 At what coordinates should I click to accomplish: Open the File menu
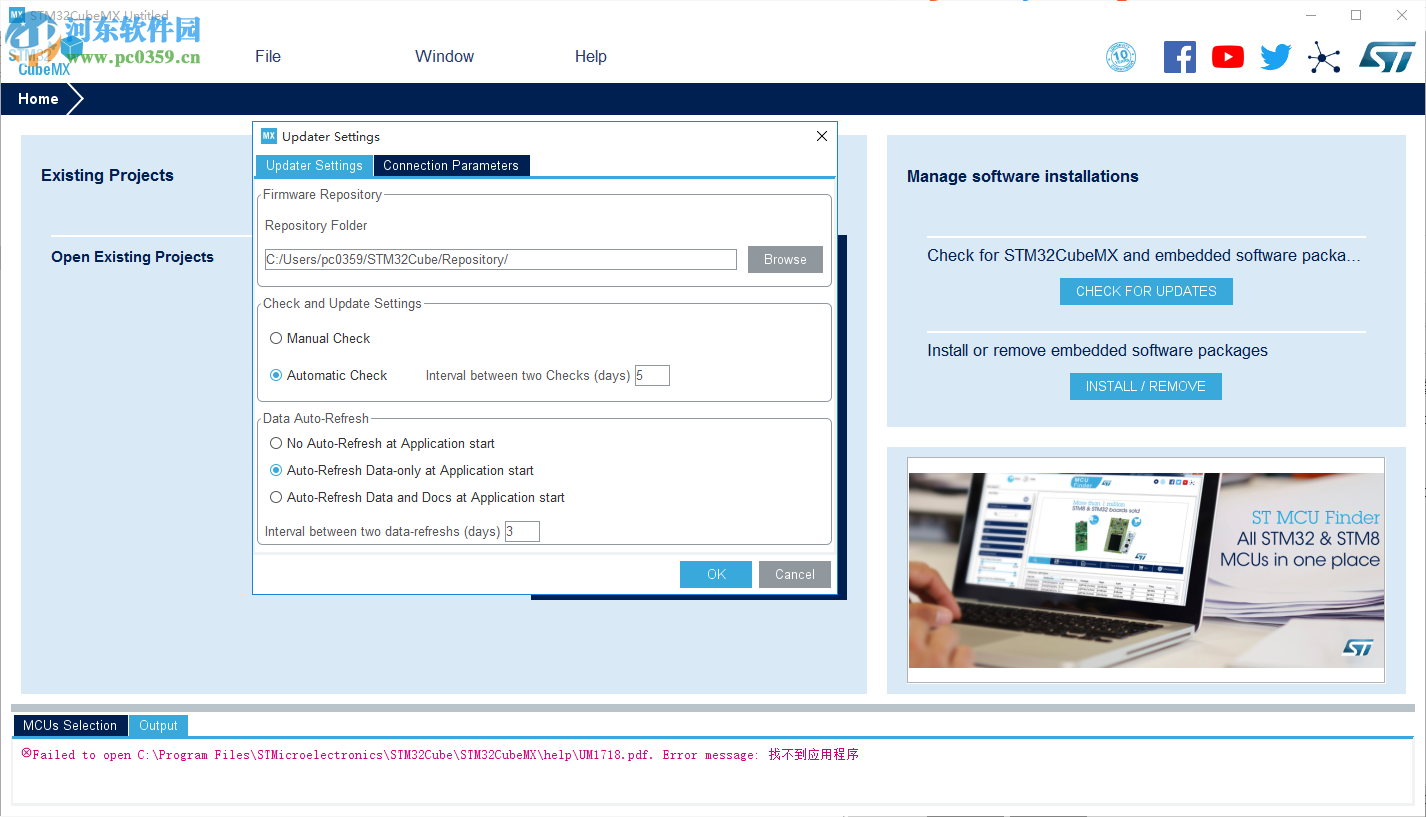click(267, 56)
